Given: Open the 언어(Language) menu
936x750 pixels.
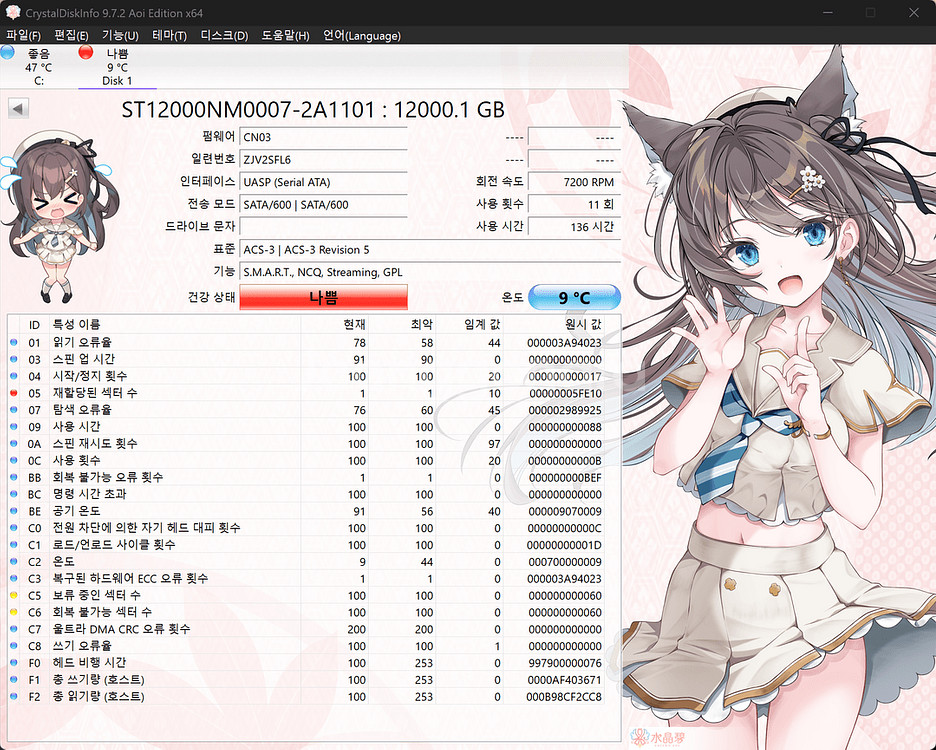Looking at the screenshot, I should [361, 36].
